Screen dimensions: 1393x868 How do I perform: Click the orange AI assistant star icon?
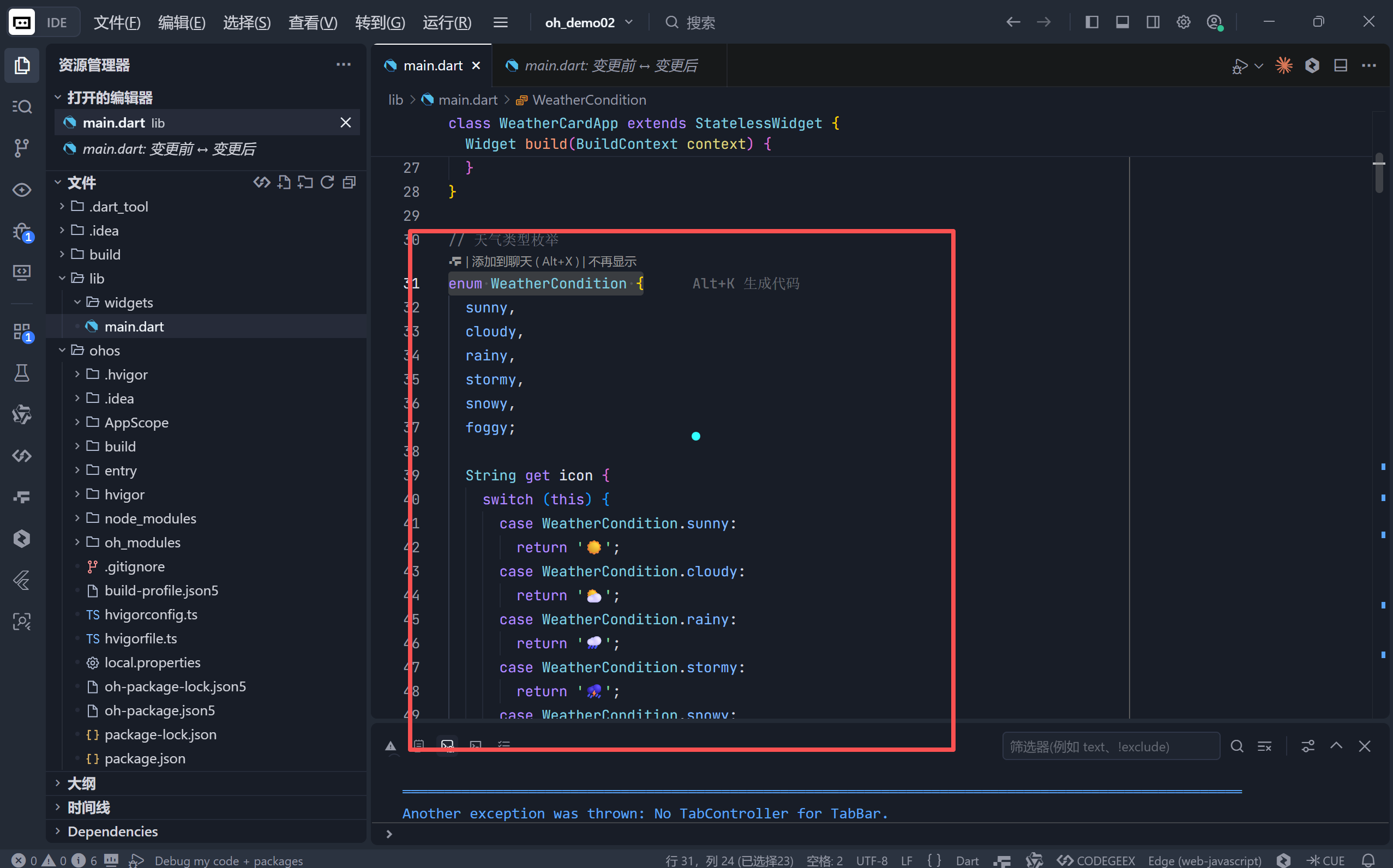[x=1284, y=65]
